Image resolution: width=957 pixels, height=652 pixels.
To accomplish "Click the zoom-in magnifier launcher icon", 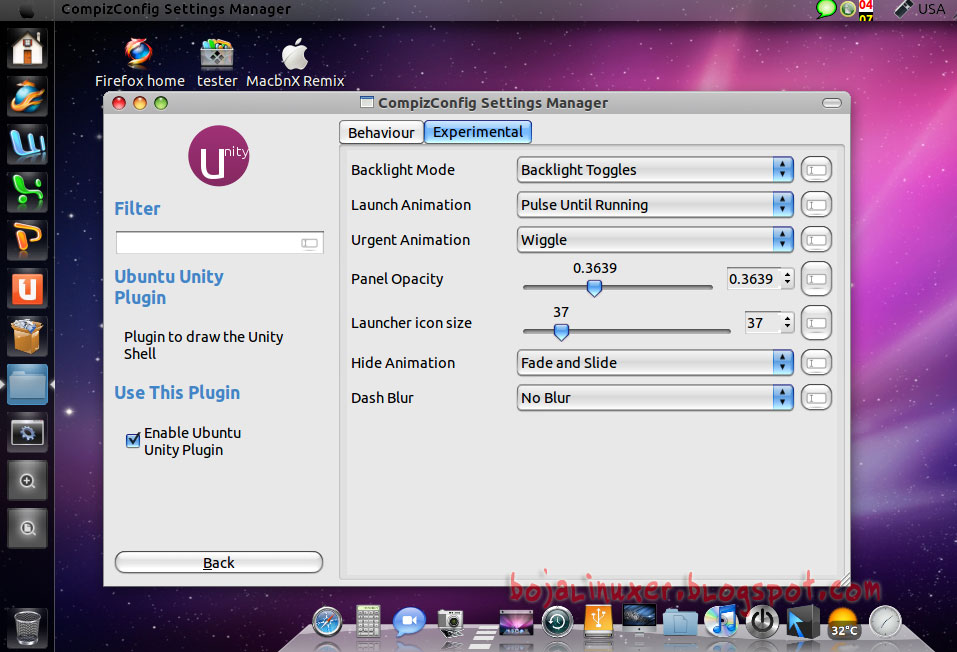I will coord(27,481).
